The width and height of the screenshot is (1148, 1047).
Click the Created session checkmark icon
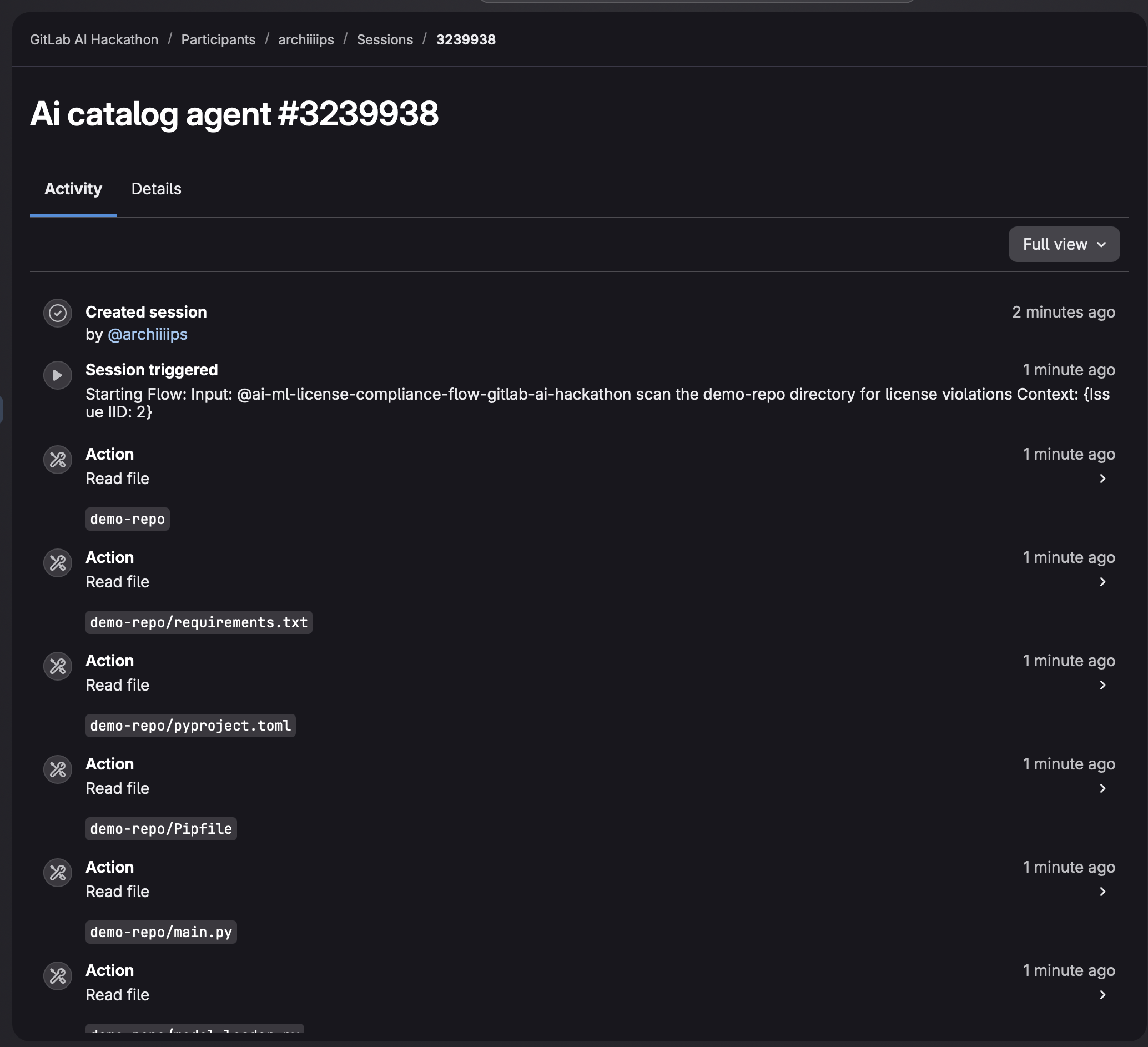pyautogui.click(x=58, y=313)
